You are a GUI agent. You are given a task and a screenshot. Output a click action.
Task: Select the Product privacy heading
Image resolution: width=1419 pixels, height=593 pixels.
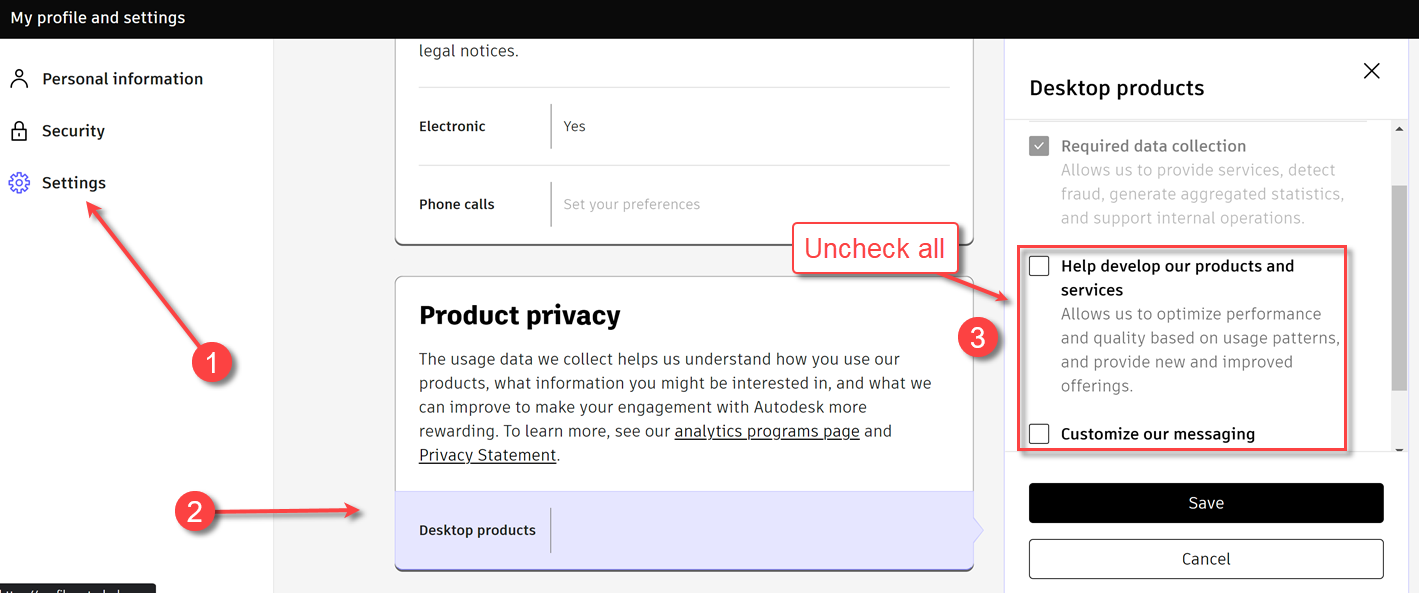520,314
